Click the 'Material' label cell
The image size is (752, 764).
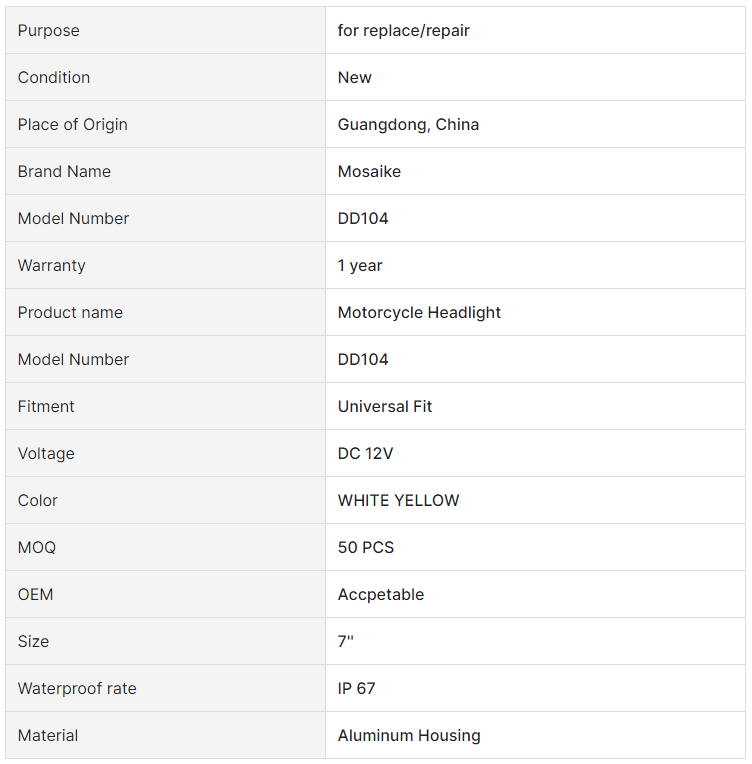[x=165, y=735]
